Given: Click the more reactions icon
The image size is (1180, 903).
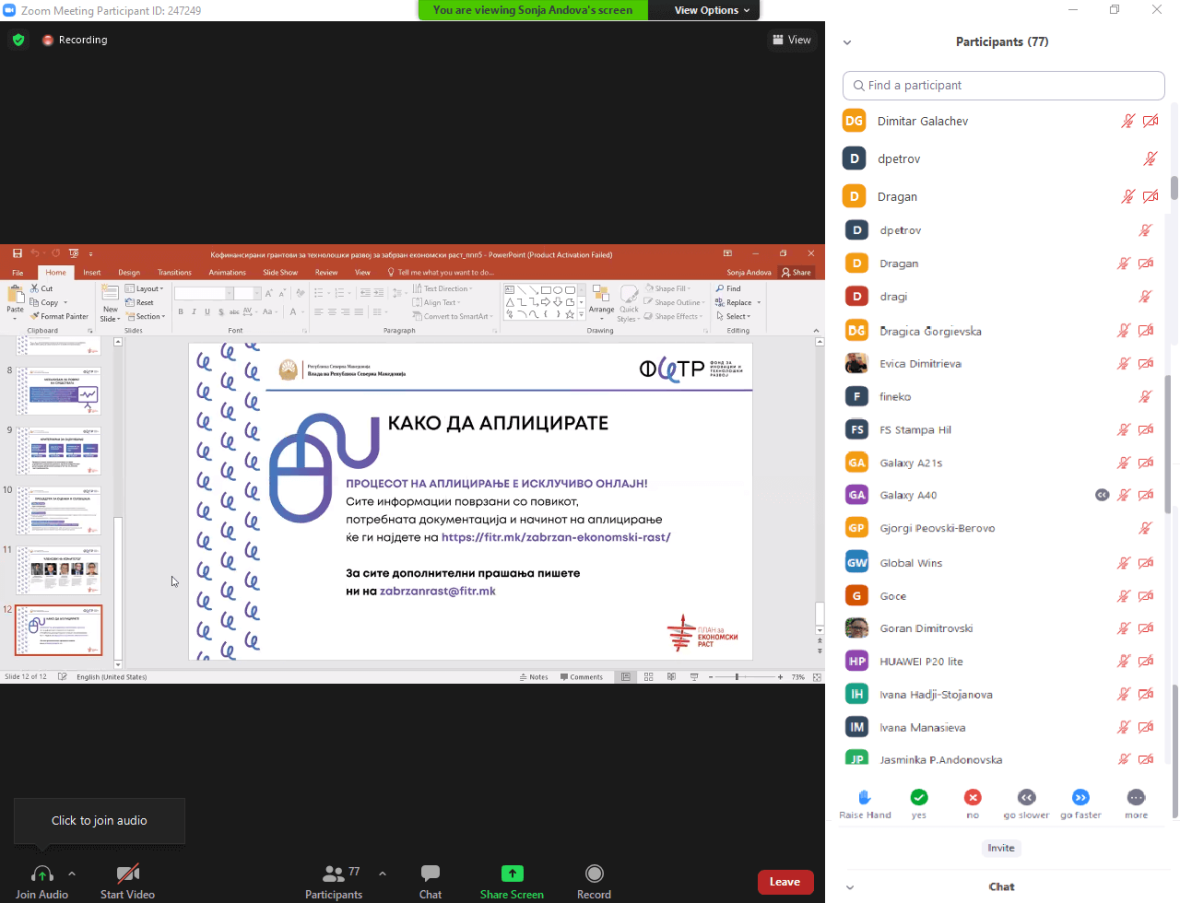Looking at the screenshot, I should coord(1136,797).
